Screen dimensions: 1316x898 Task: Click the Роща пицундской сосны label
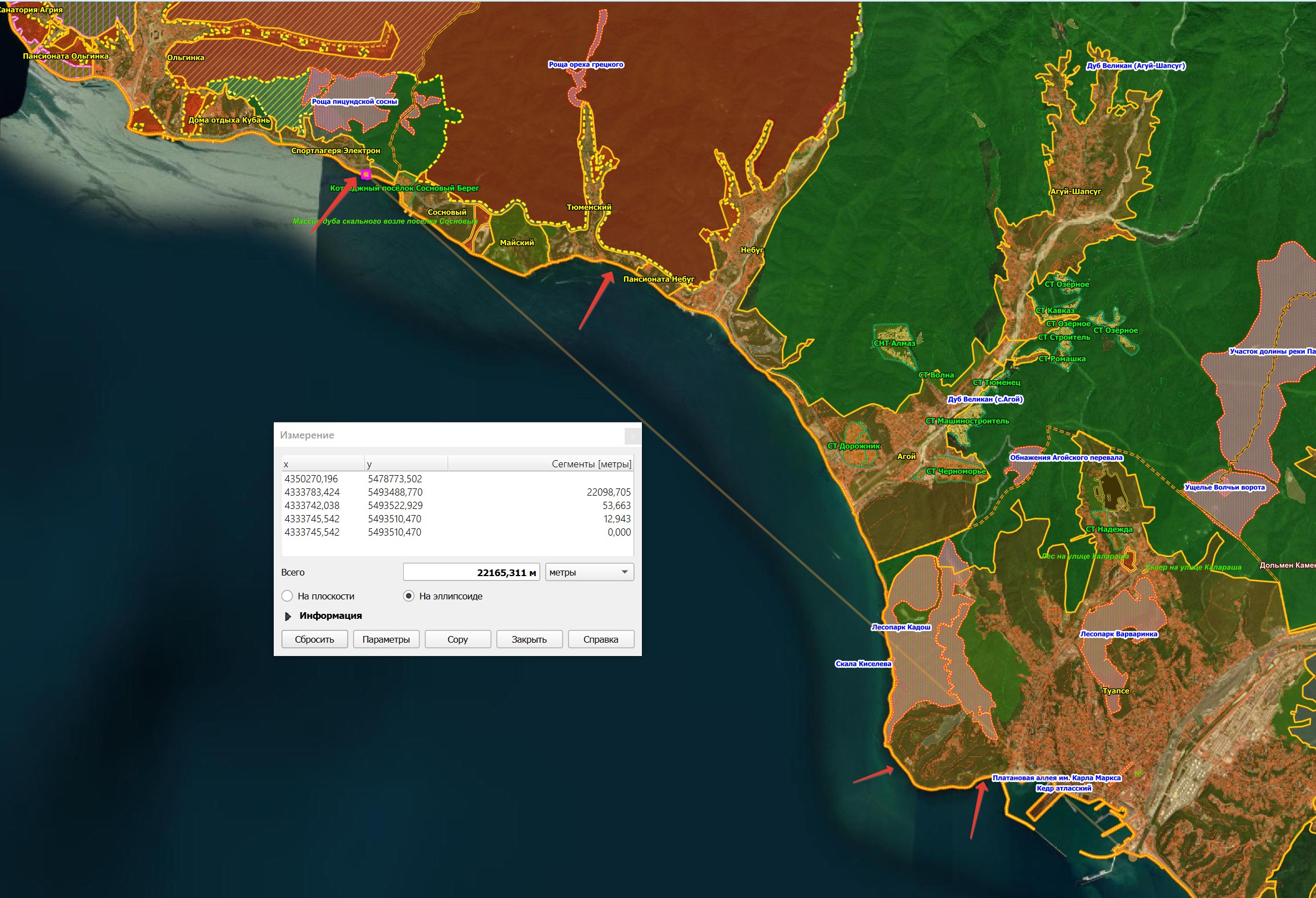[x=355, y=102]
